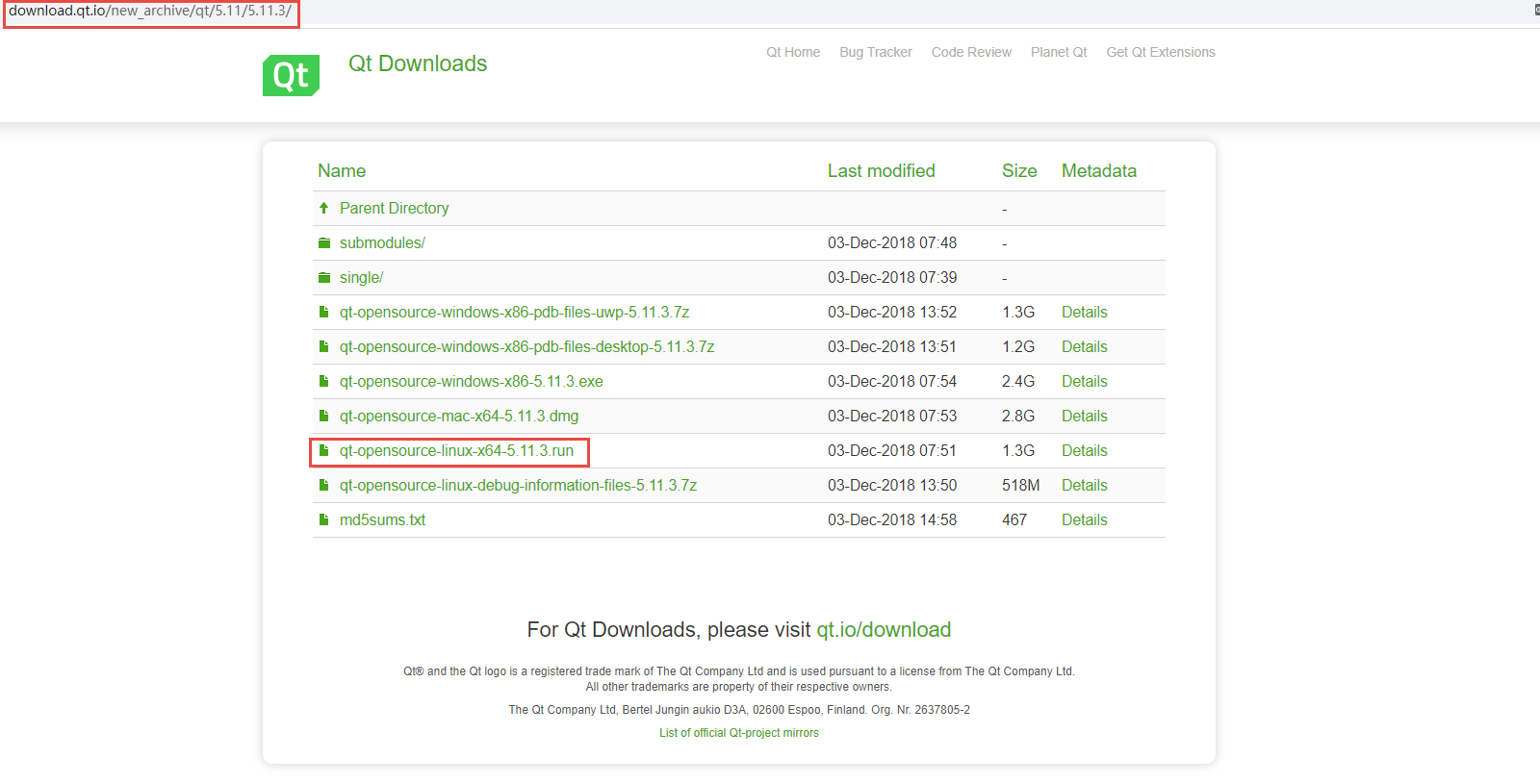Click the 03-Dec-2018 07:48 date cell
The width and height of the screenshot is (1540, 784).
[x=892, y=242]
